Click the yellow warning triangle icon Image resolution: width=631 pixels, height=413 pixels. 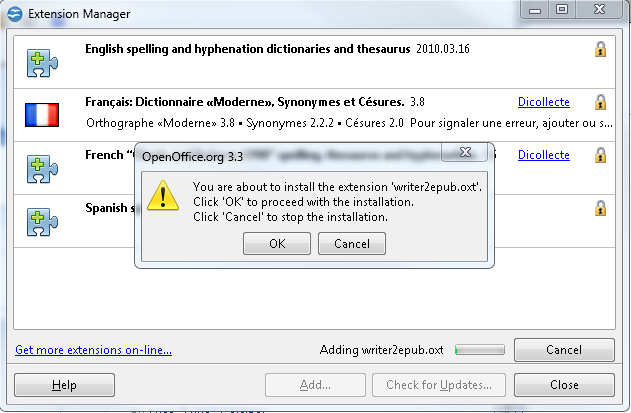coord(163,196)
